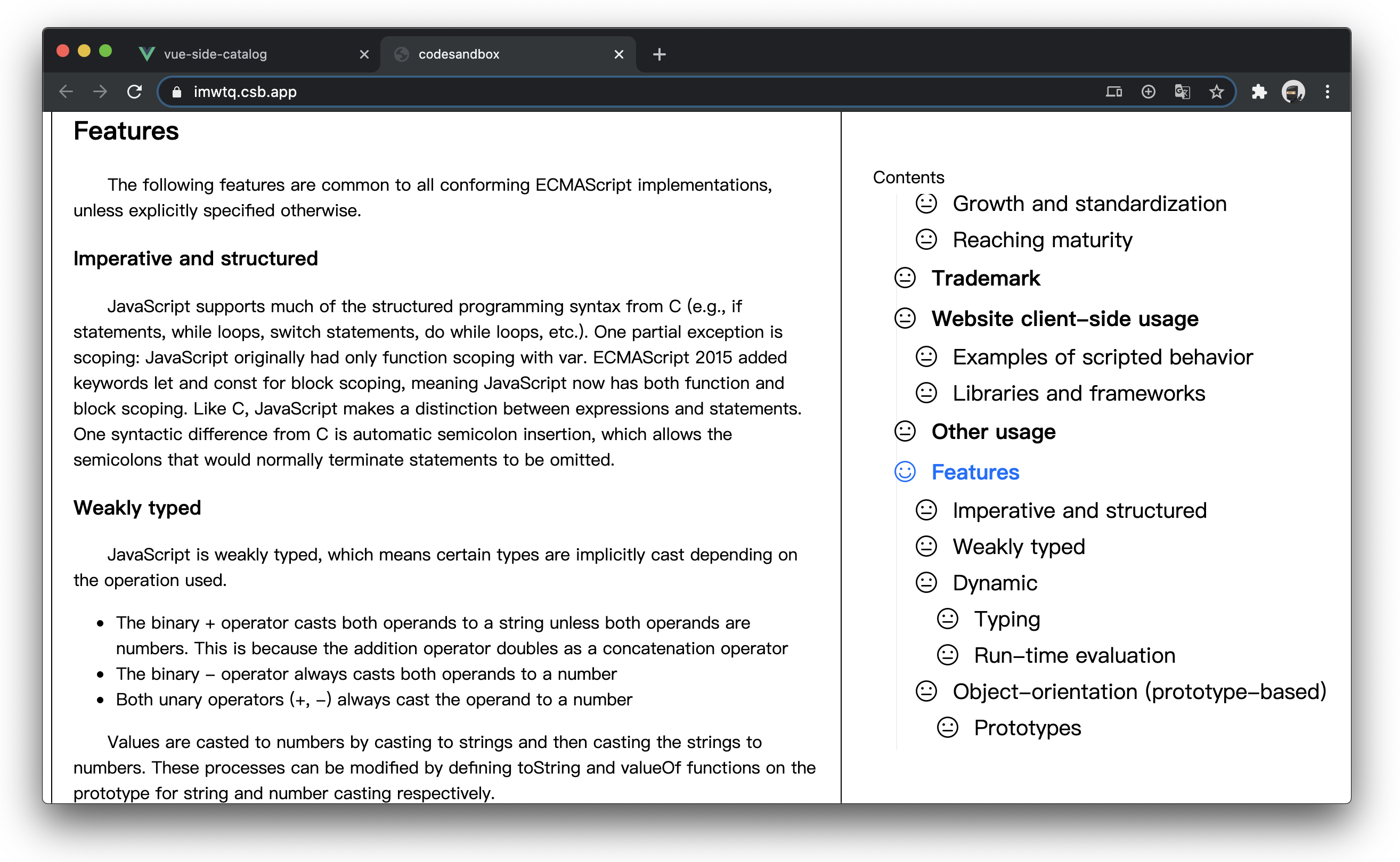Click smiley icon beside Libraries and frameworks

[x=926, y=393]
